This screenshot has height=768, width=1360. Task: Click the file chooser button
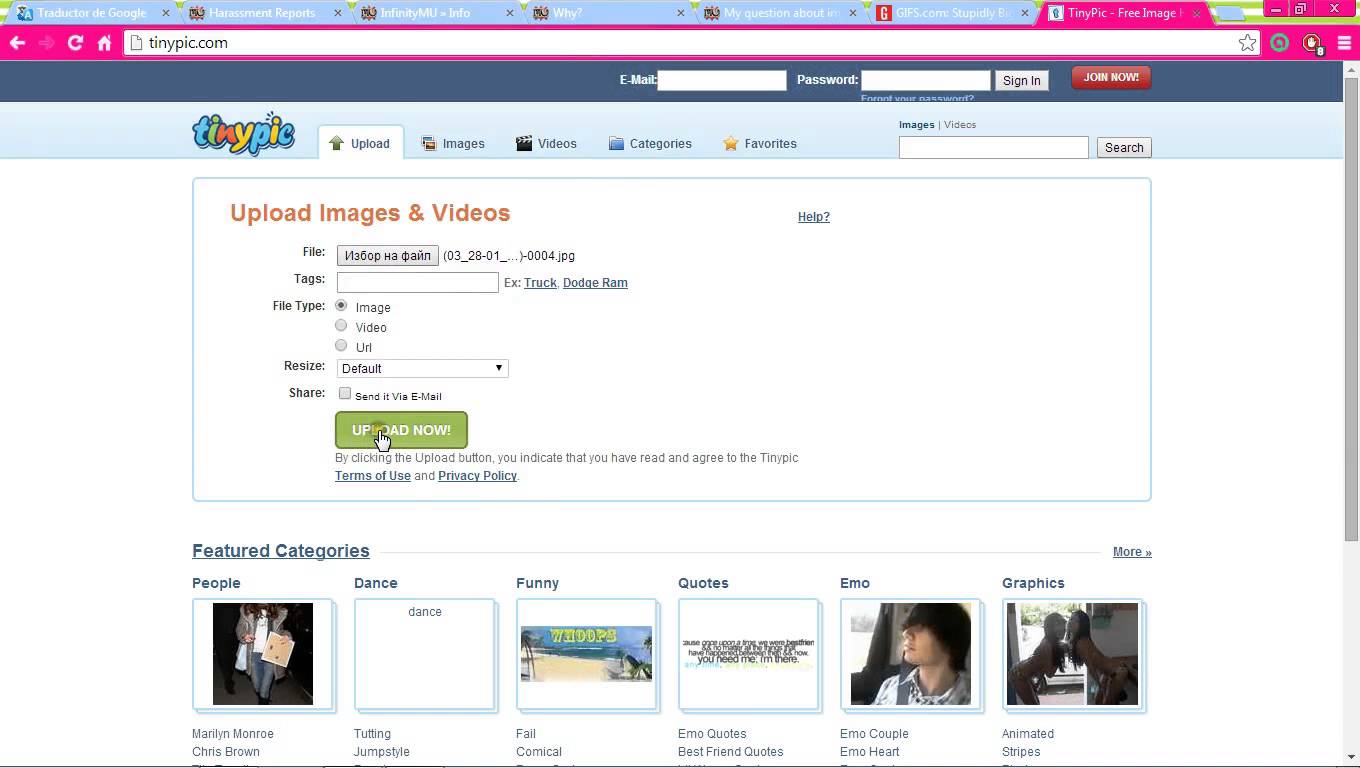(387, 256)
